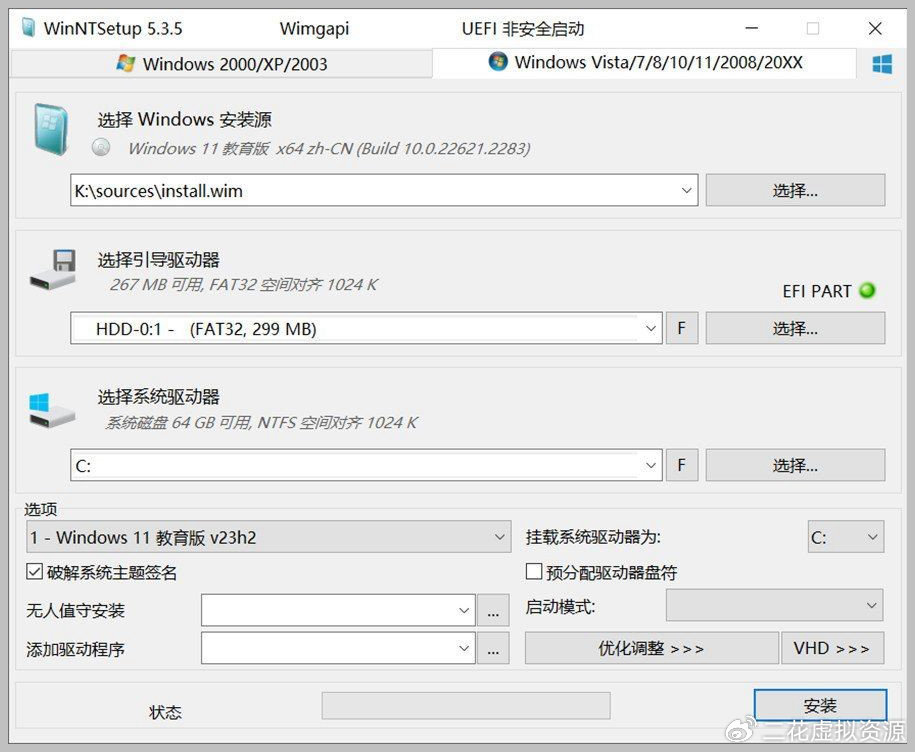Uncheck the 破解系统主题签名 checkbox
Screen dimensions: 915x752
(x=35, y=573)
